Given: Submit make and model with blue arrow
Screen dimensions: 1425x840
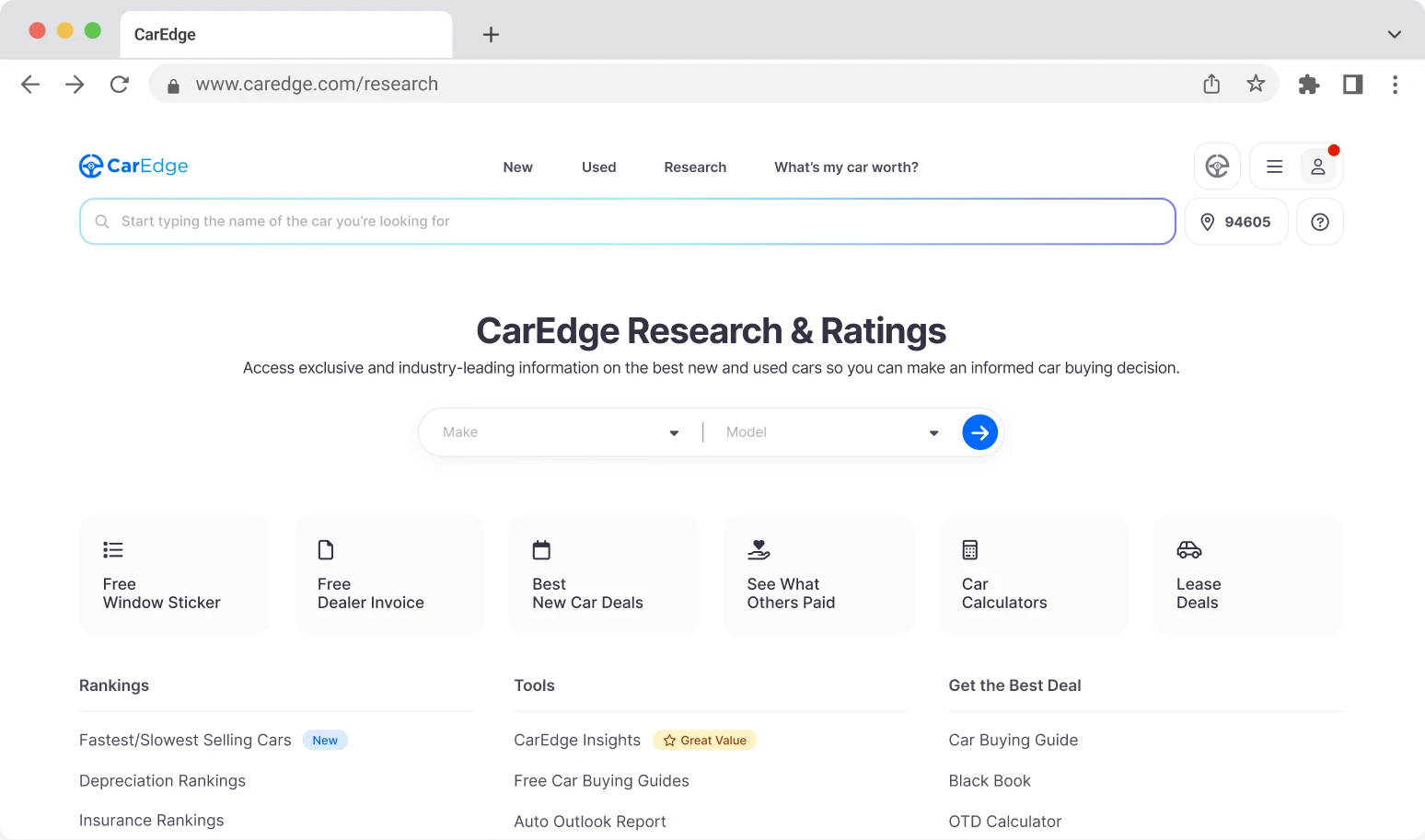Looking at the screenshot, I should pyautogui.click(x=979, y=432).
